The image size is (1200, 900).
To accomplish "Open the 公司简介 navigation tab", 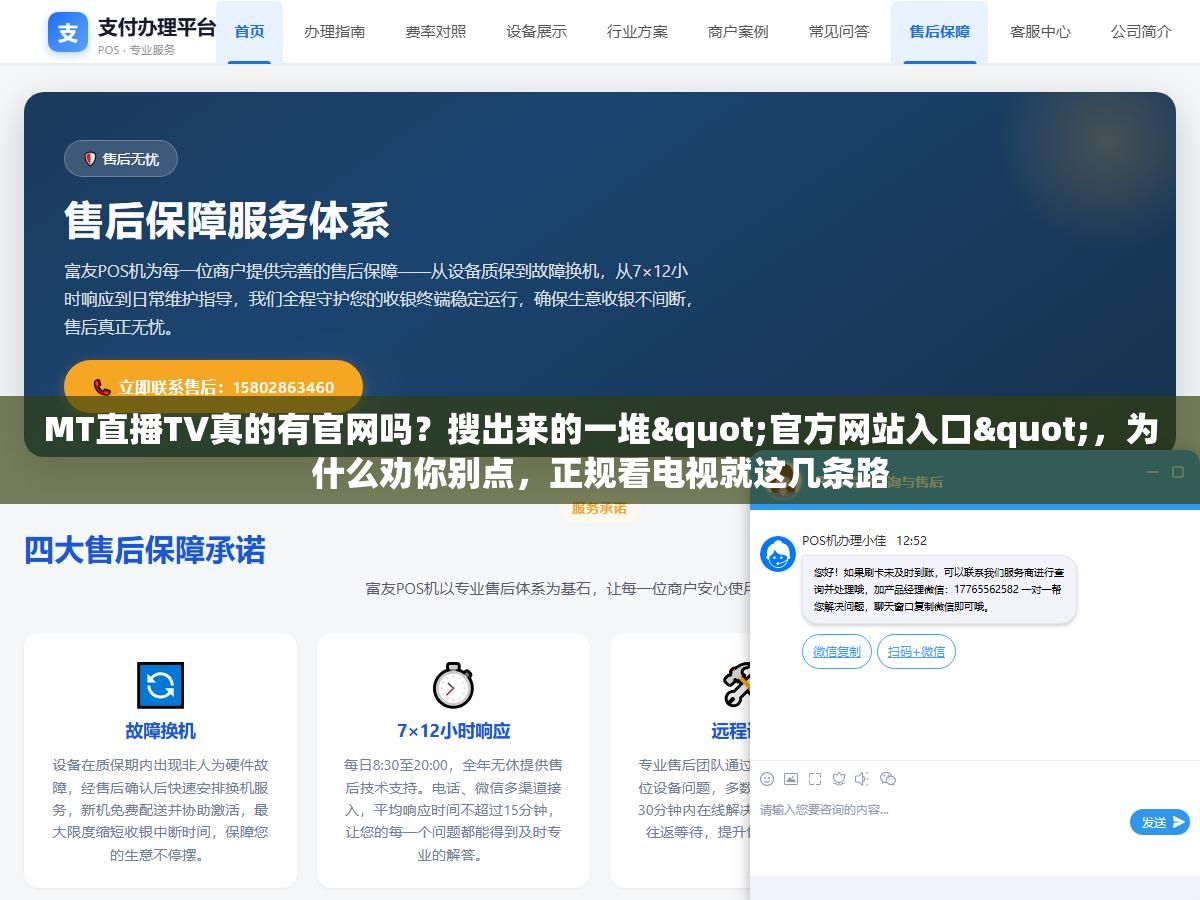I will [1141, 31].
